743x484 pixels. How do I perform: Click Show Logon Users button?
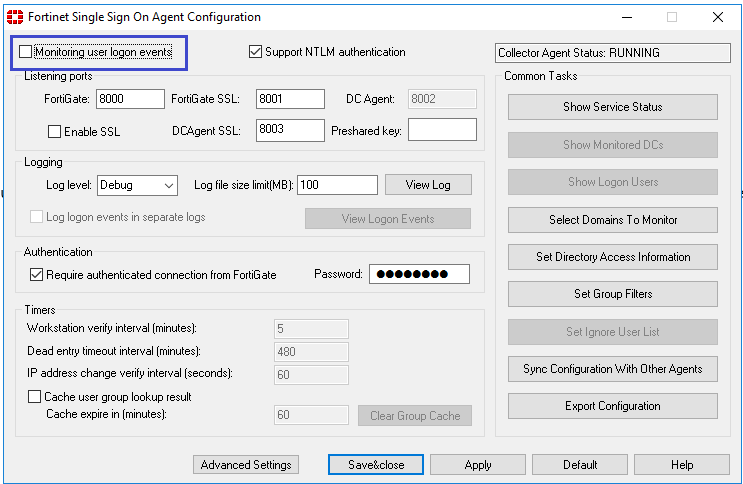pyautogui.click(x=613, y=182)
